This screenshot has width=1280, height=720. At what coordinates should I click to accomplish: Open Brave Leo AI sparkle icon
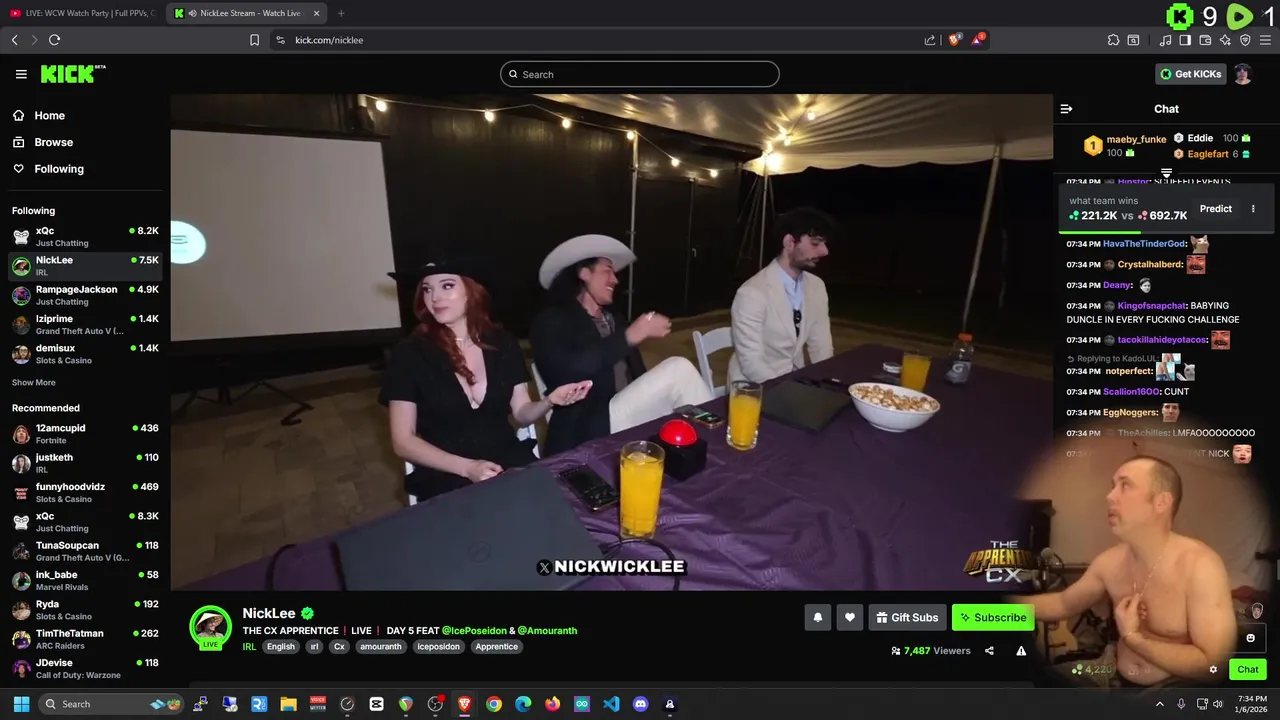[x=1225, y=40]
